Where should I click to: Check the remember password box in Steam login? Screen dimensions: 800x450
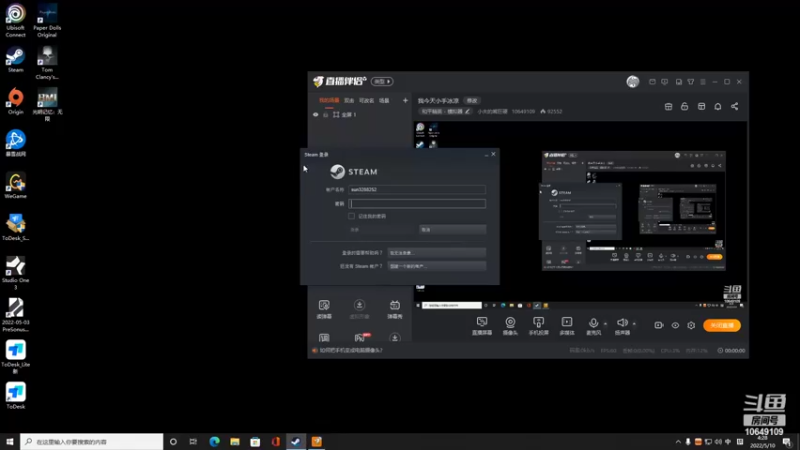point(352,216)
